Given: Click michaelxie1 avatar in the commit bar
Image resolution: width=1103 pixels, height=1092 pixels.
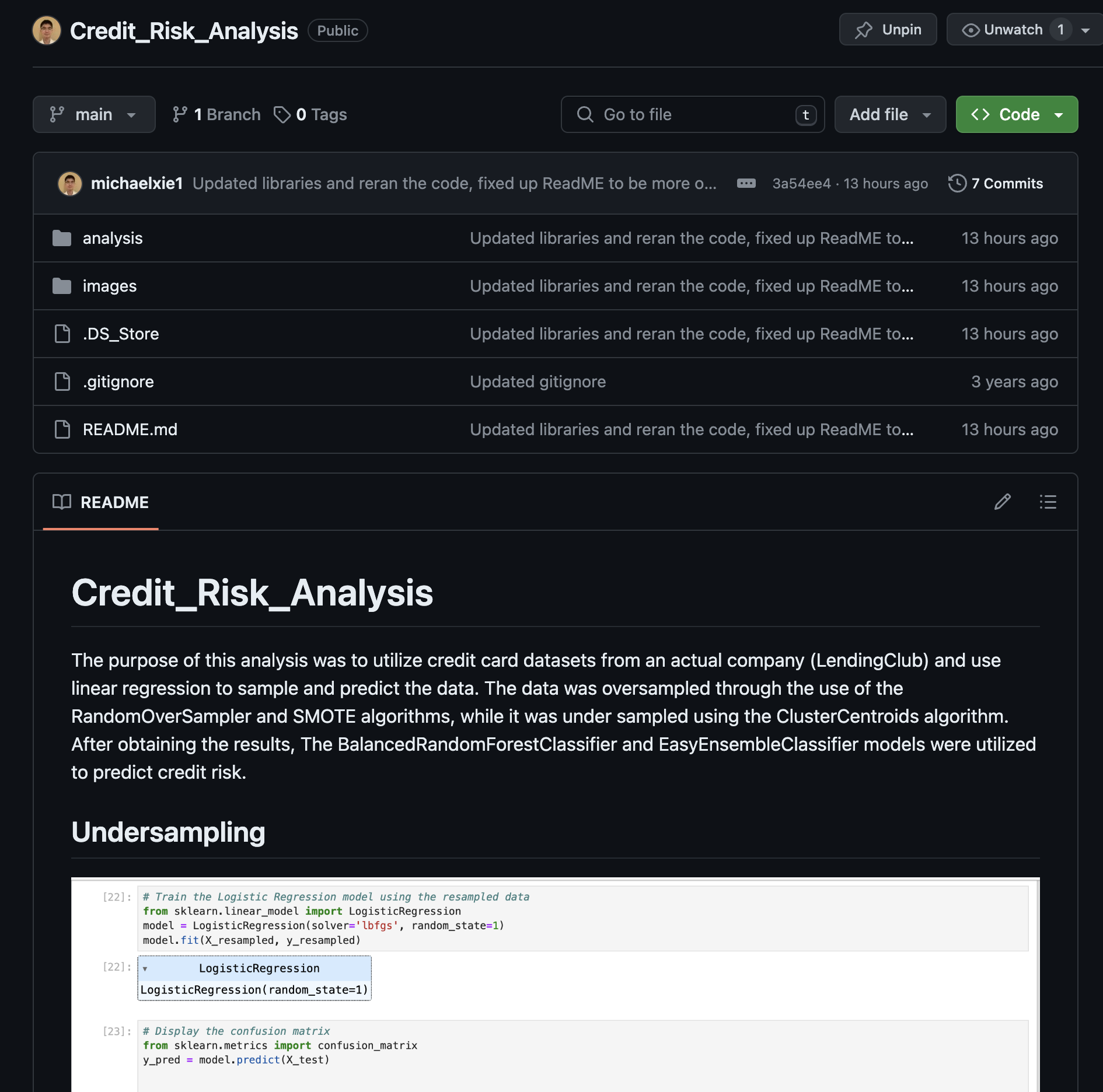Looking at the screenshot, I should (70, 184).
